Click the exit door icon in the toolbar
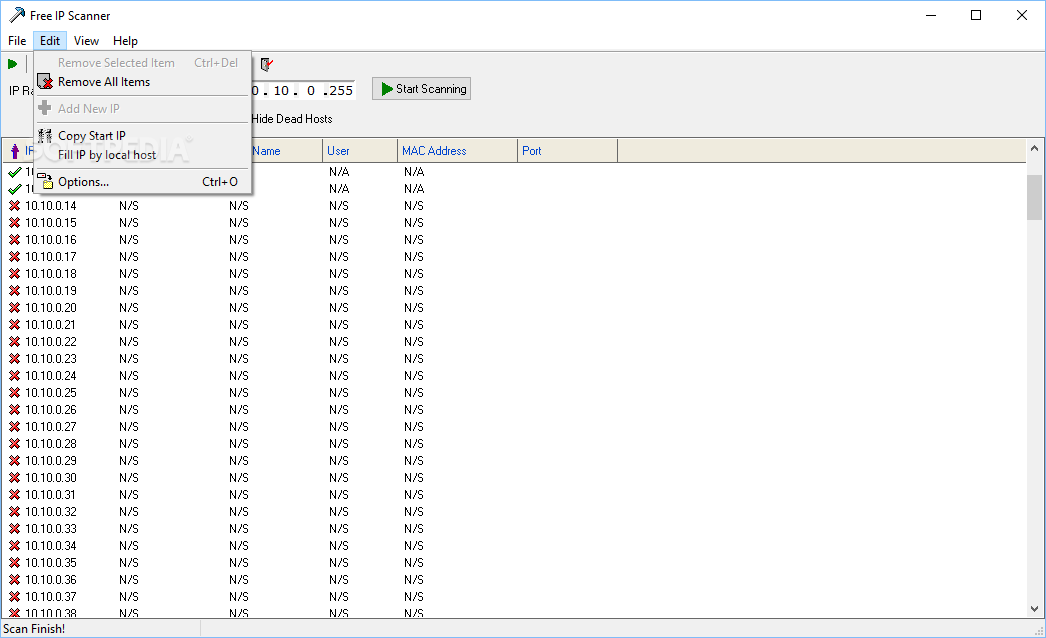This screenshot has height=638, width=1046. (x=266, y=64)
